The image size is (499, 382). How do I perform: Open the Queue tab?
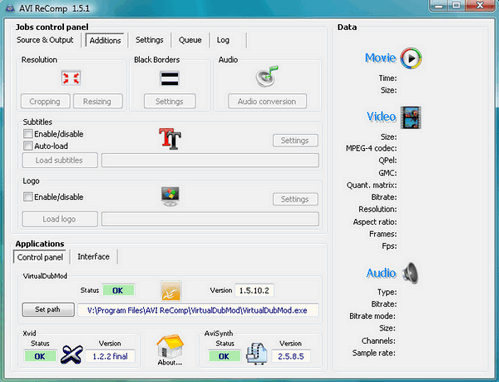coord(190,40)
